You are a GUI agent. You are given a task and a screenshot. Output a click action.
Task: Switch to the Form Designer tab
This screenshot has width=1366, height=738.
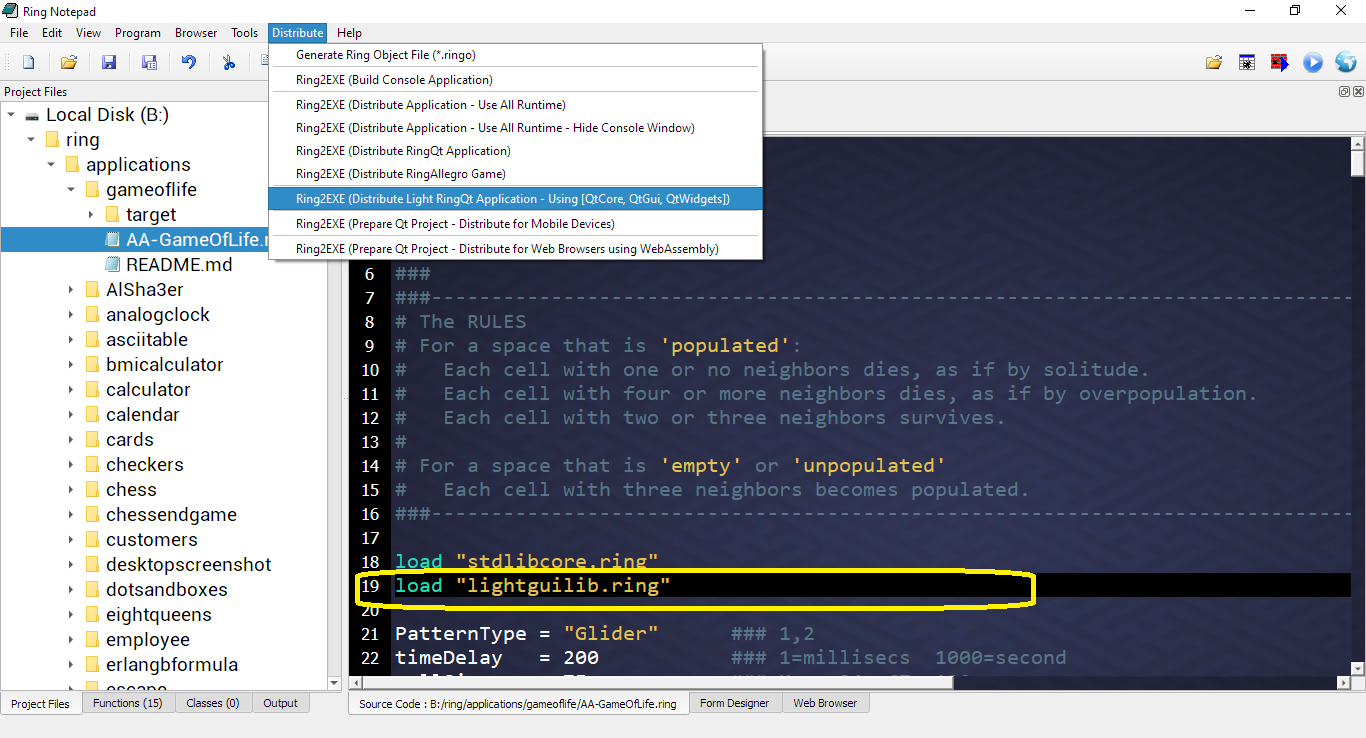click(x=734, y=703)
